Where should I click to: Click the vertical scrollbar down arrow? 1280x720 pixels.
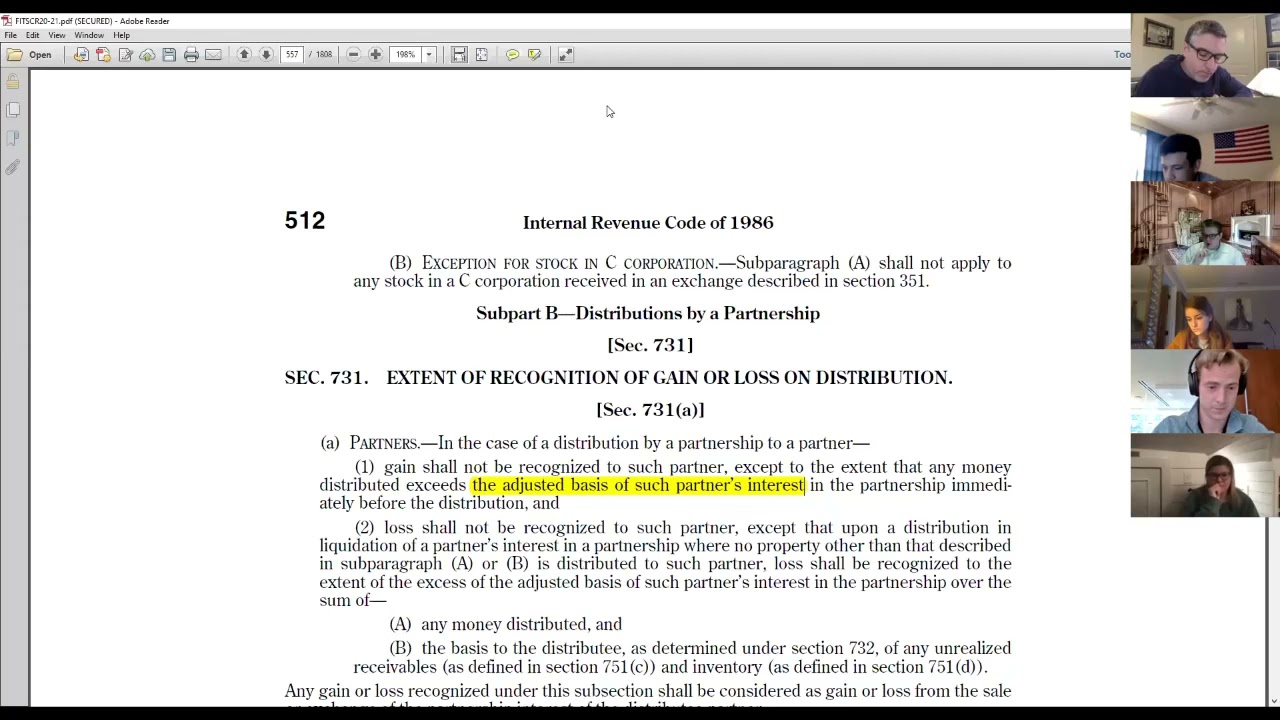(x=1273, y=701)
